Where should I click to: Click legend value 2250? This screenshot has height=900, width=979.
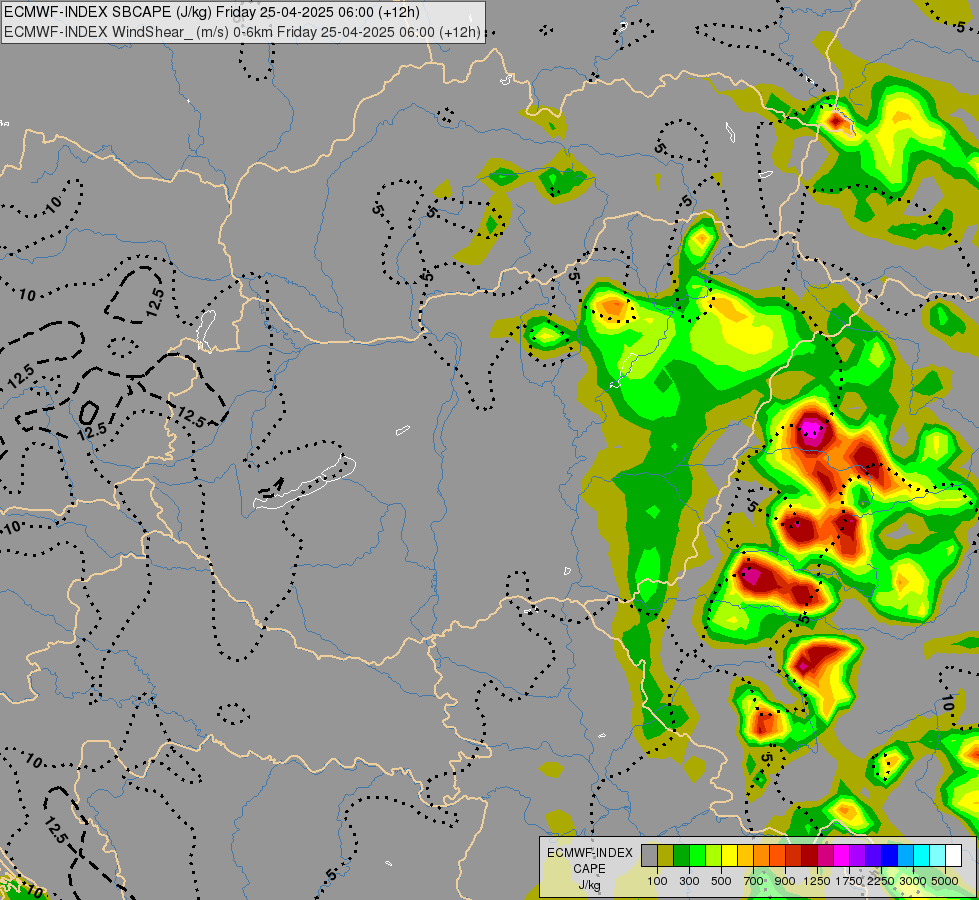click(880, 881)
